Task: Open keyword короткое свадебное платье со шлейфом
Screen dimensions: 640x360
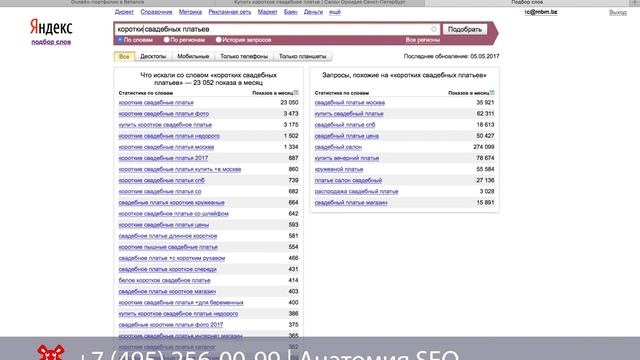Action: point(173,213)
